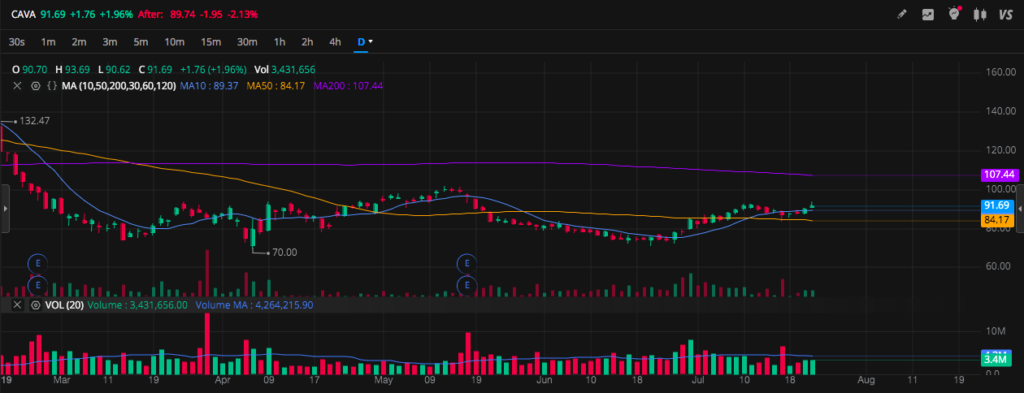Click the MA50 : 84.17 value

point(276,86)
